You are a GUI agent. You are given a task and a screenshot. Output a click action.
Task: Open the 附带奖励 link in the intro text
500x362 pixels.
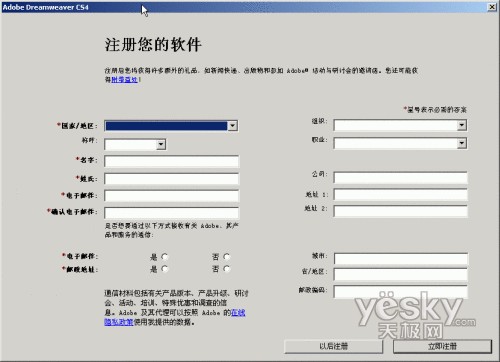(124, 80)
